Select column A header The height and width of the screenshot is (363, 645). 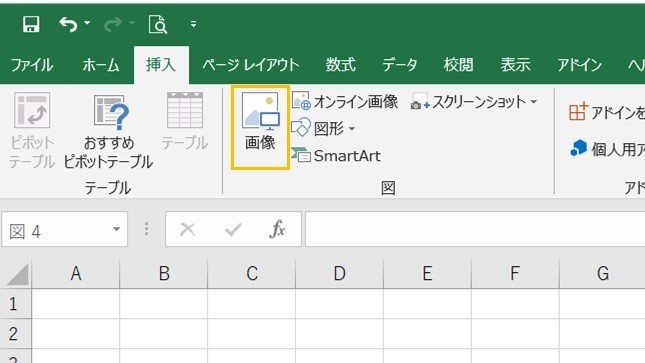pyautogui.click(x=76, y=273)
